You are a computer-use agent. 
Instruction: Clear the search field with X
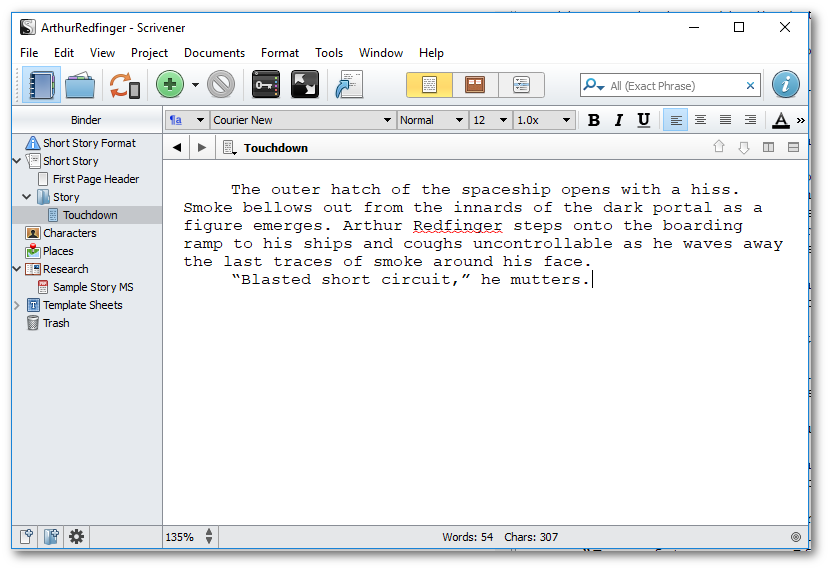tap(750, 86)
